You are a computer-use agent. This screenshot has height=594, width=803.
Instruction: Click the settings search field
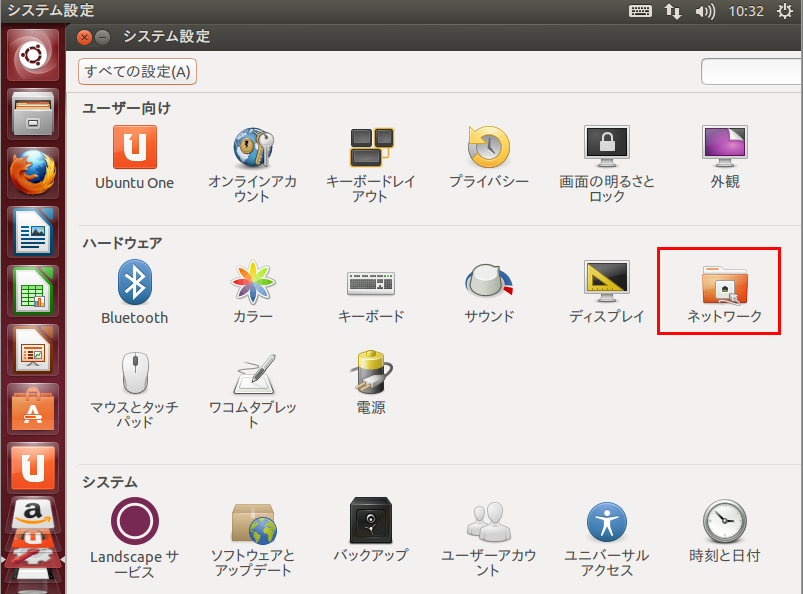click(751, 71)
